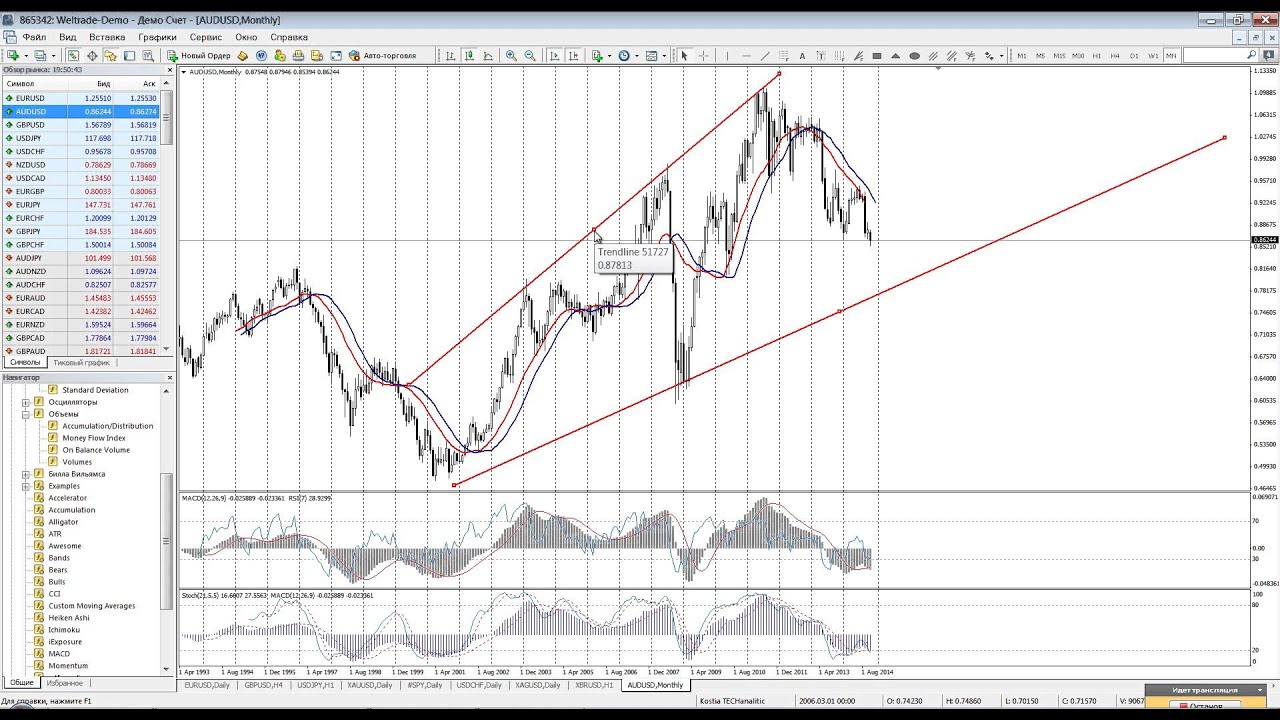Switch to the XBRUSD,H1 chart tab
1280x720 pixels.
coord(594,685)
